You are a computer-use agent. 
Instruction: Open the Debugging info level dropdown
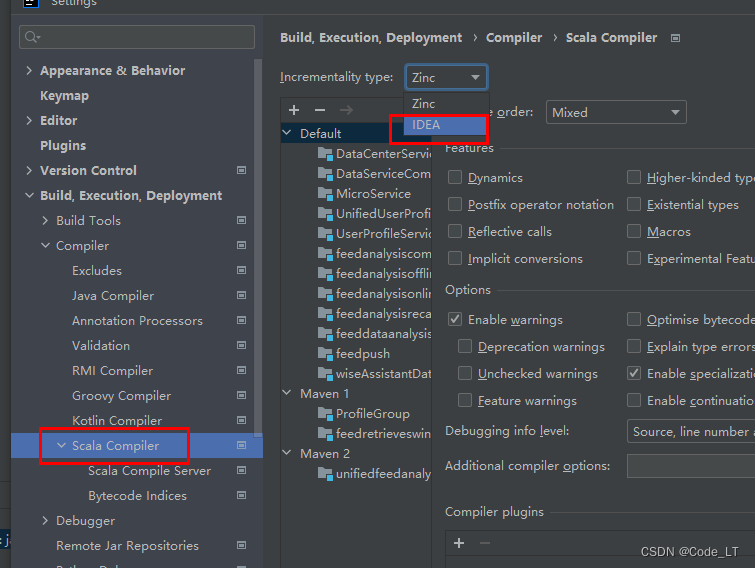tap(691, 431)
